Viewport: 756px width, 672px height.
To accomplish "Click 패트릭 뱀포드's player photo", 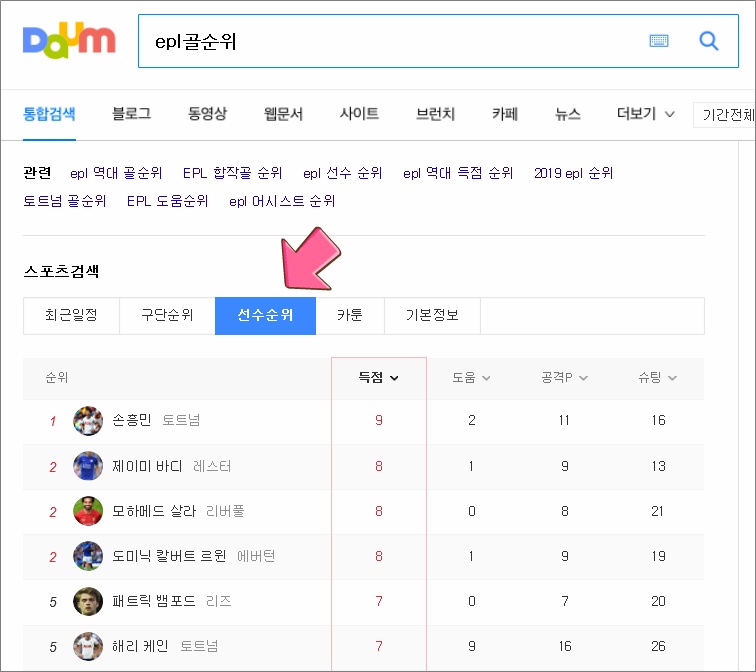I will point(88,601).
